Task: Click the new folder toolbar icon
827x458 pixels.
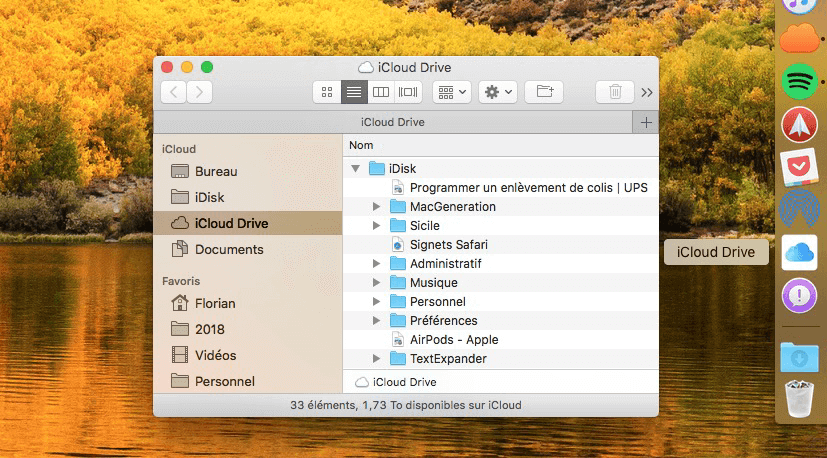Action: pyautogui.click(x=544, y=92)
